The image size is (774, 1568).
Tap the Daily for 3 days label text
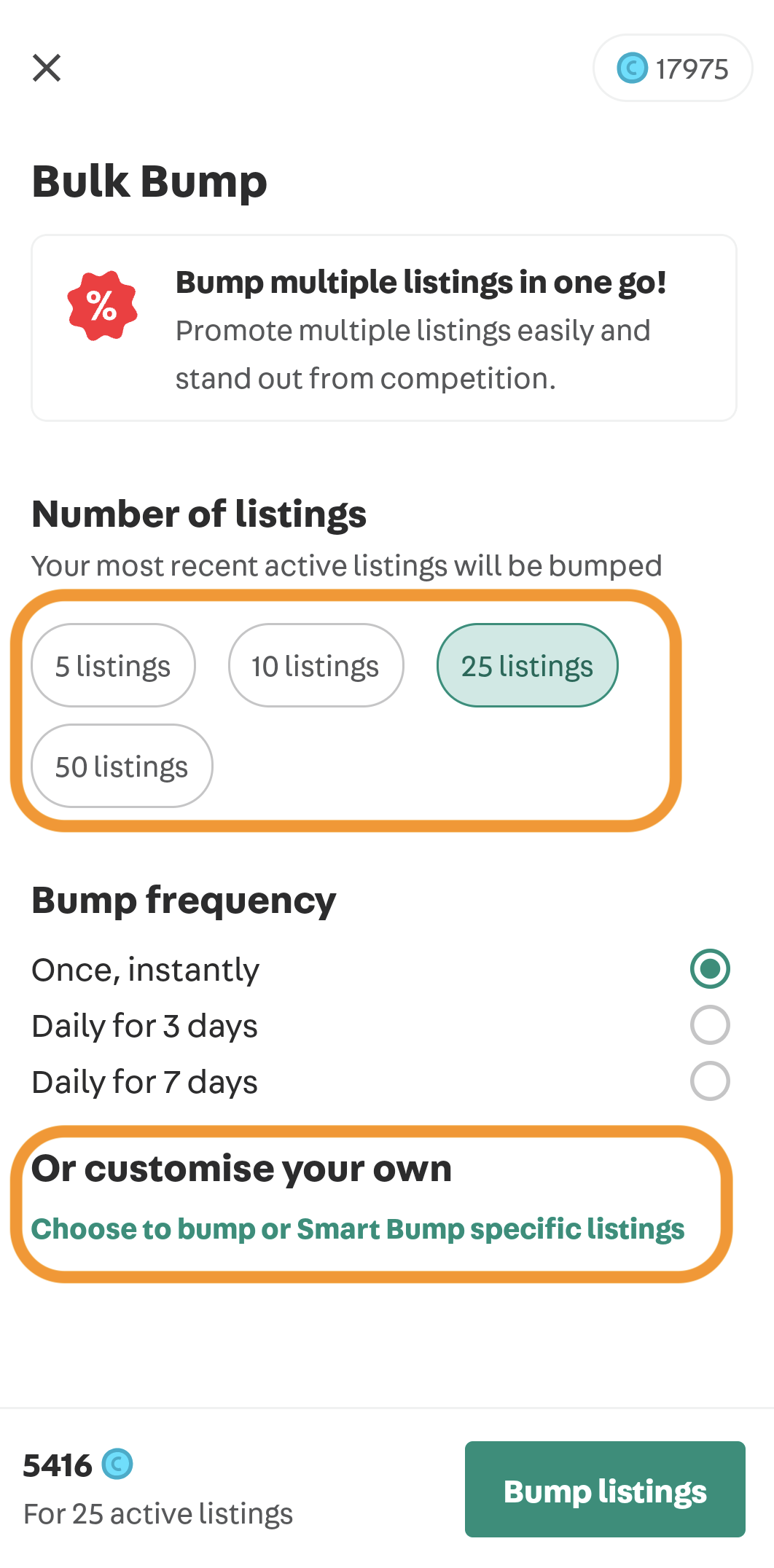coord(144,1026)
